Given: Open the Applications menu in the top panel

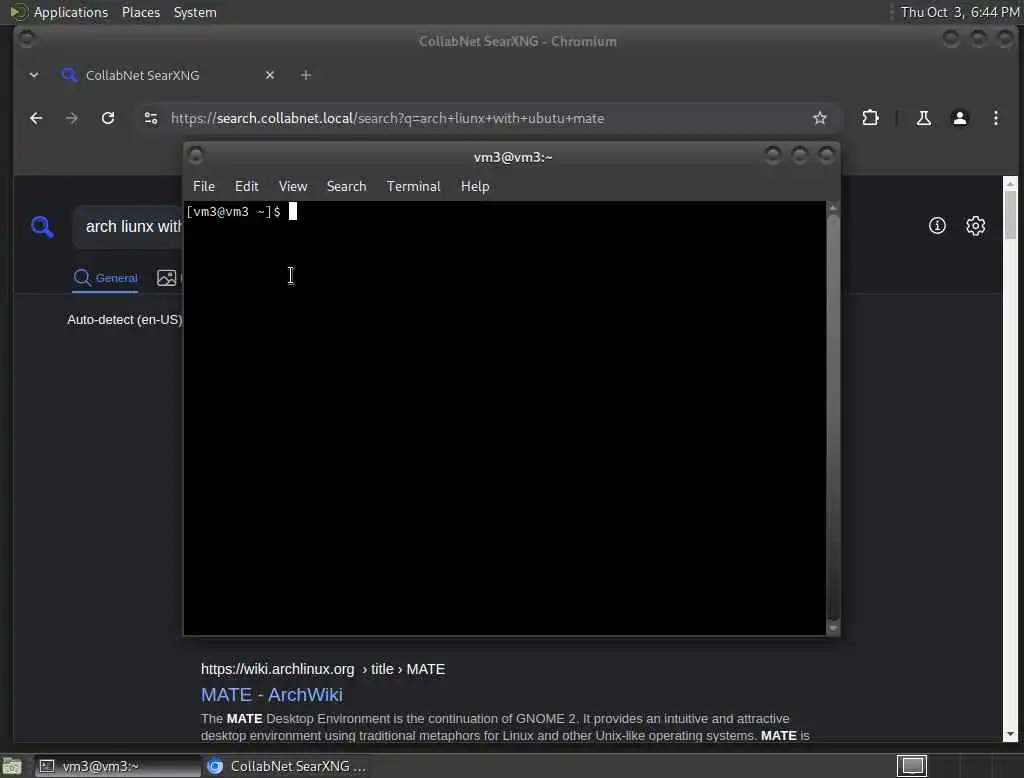Looking at the screenshot, I should [71, 12].
